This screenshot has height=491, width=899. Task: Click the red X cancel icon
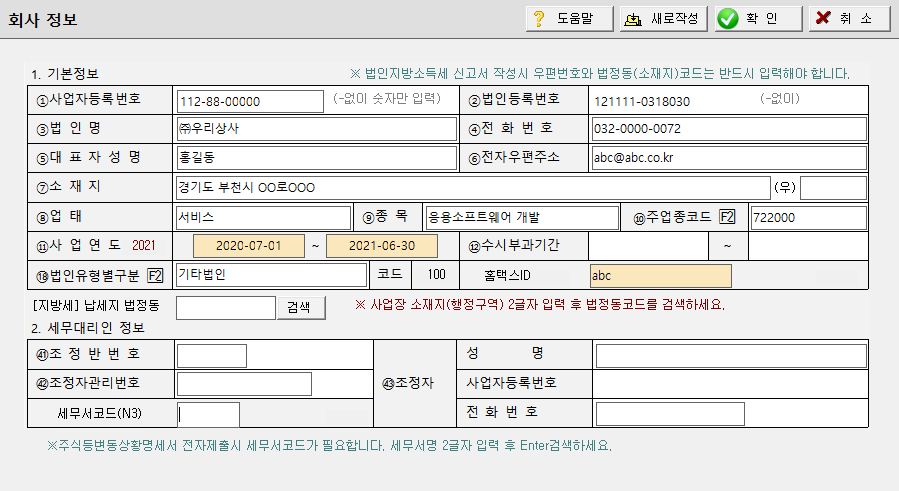point(823,18)
